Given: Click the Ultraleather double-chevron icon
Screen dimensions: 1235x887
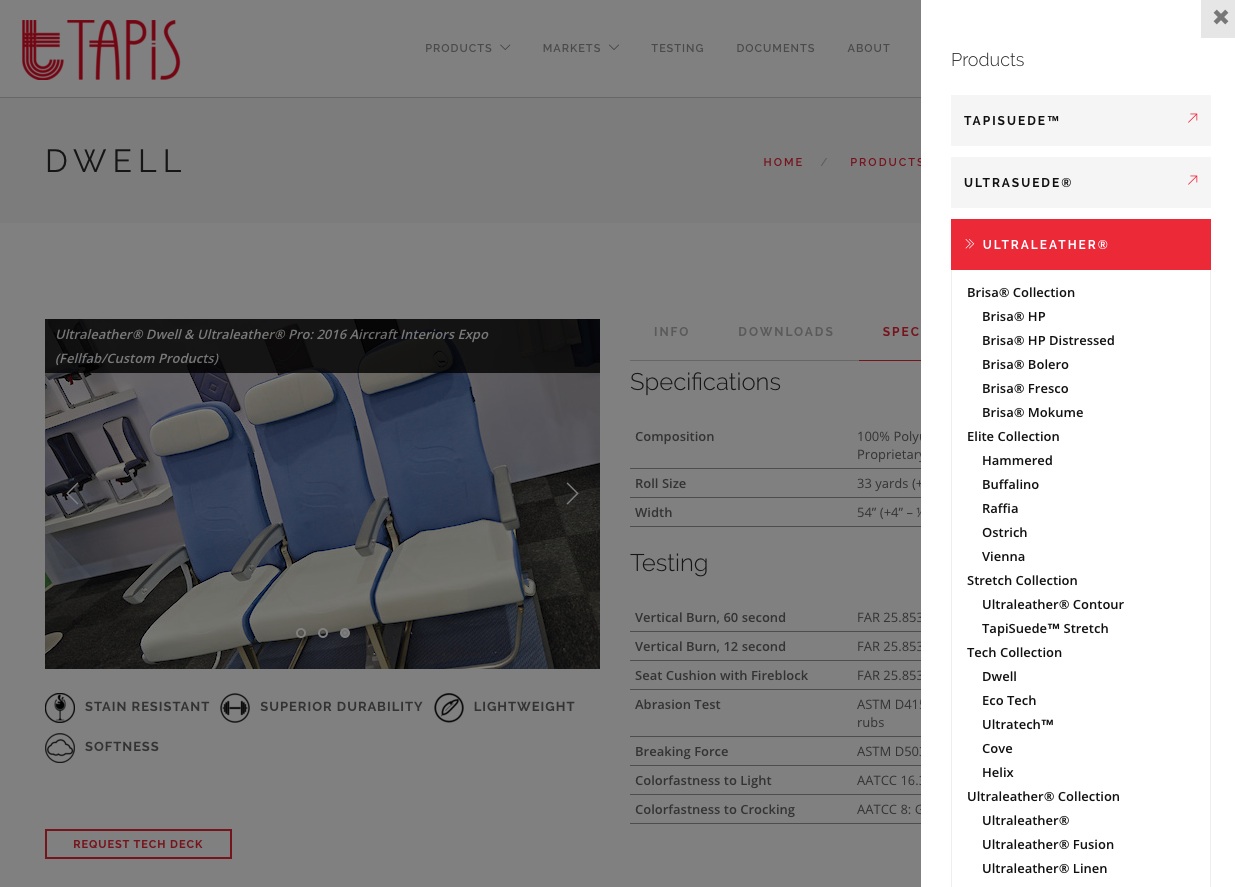Looking at the screenshot, I should click(x=970, y=244).
